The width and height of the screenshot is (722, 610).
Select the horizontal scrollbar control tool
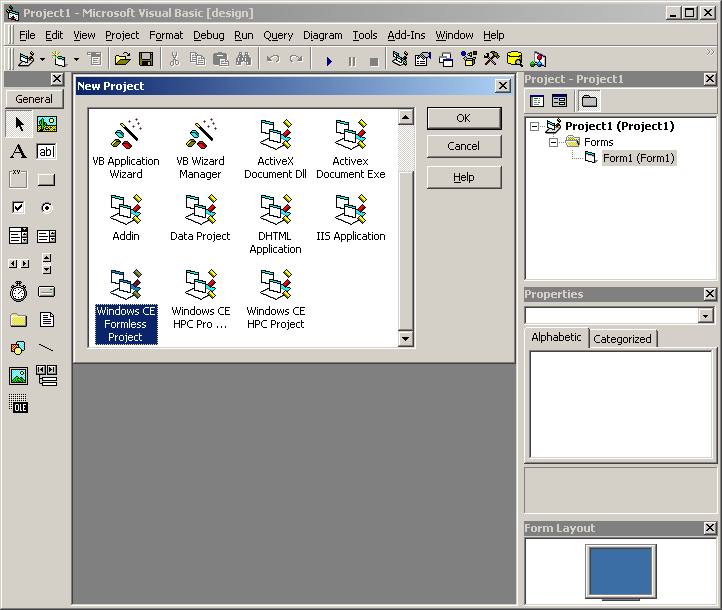(x=19, y=264)
